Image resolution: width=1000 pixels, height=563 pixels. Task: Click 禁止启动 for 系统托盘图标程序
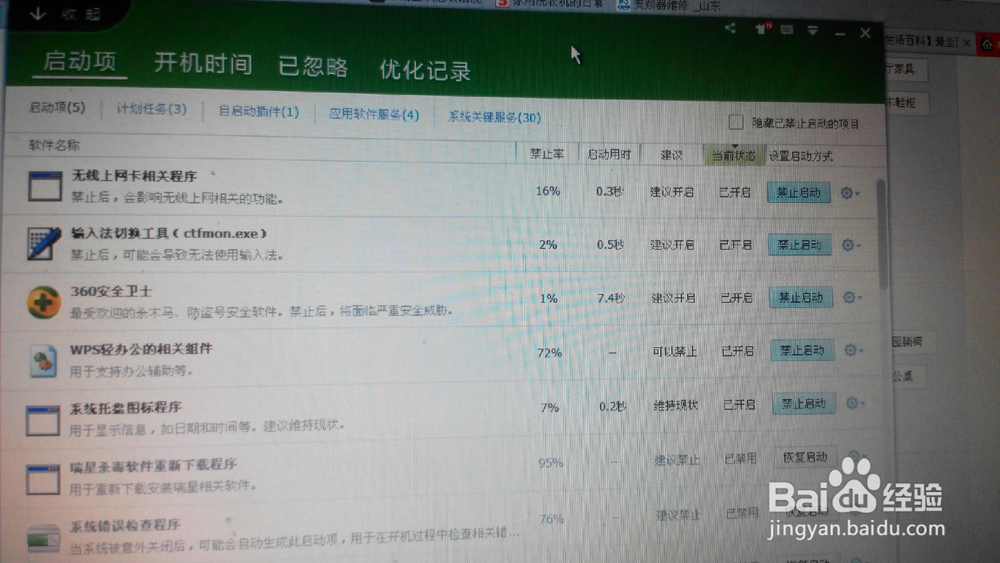[x=804, y=403]
